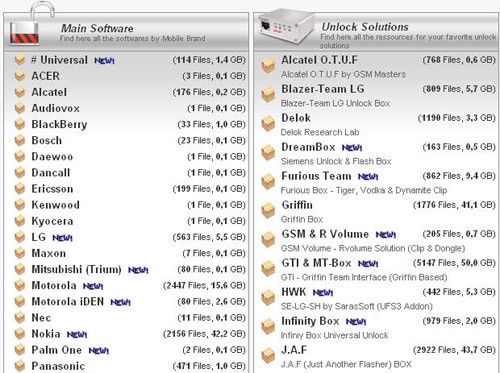This screenshot has width=500, height=373.
Task: Click the NEW! badge next to Nokia
Action: click(x=77, y=334)
